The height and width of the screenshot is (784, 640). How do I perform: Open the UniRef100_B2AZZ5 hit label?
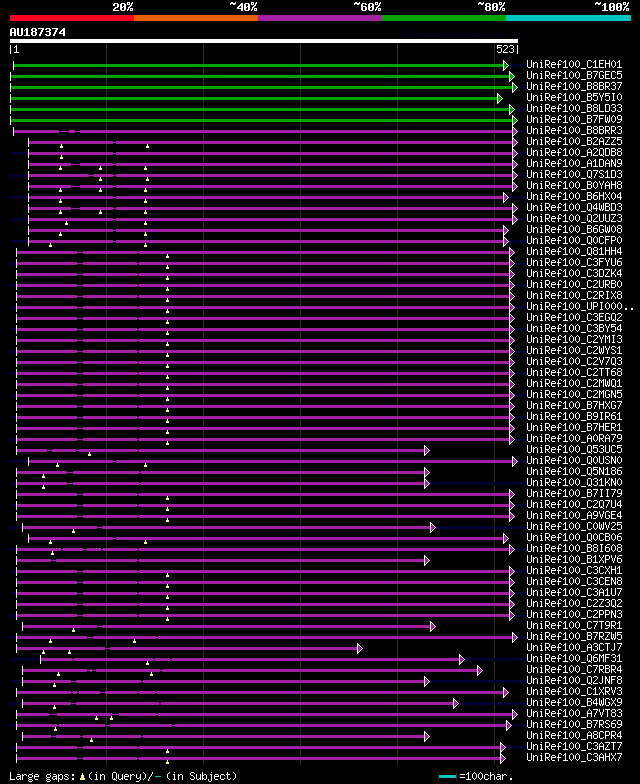[574, 142]
